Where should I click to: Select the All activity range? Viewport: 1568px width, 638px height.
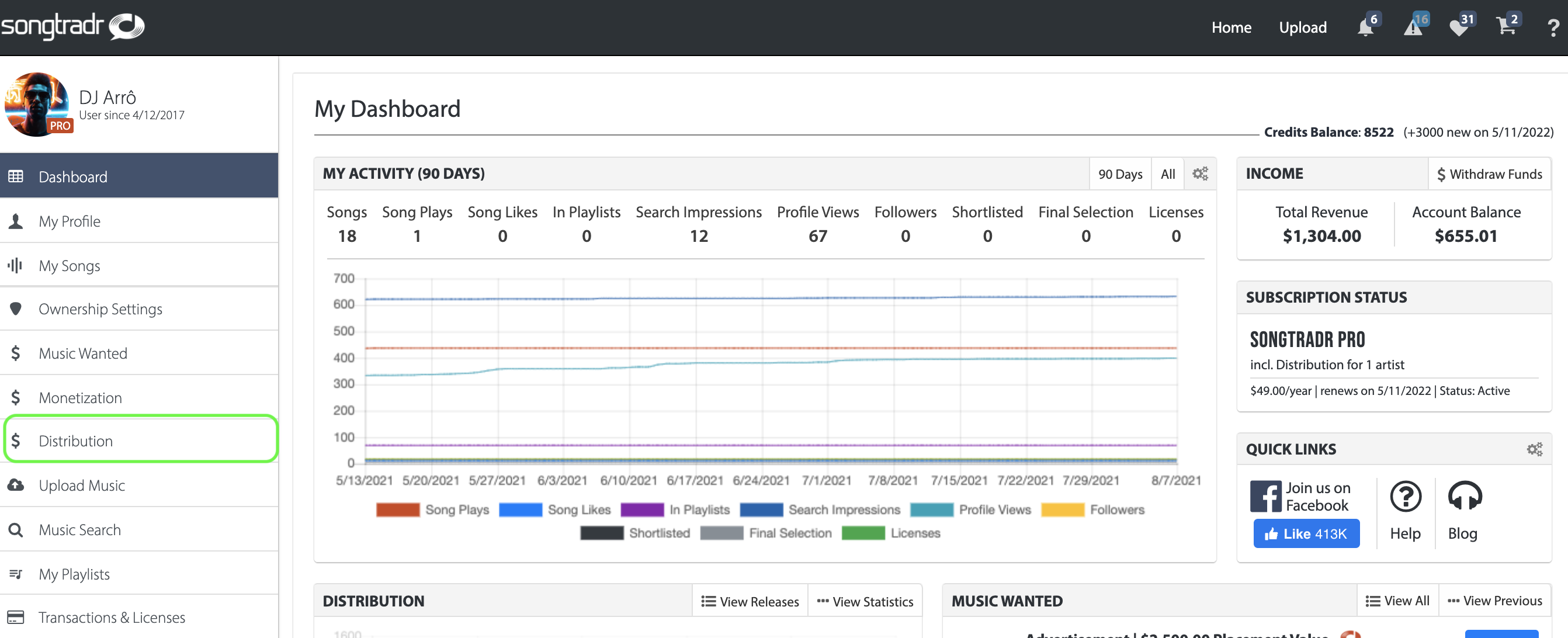coord(1167,174)
